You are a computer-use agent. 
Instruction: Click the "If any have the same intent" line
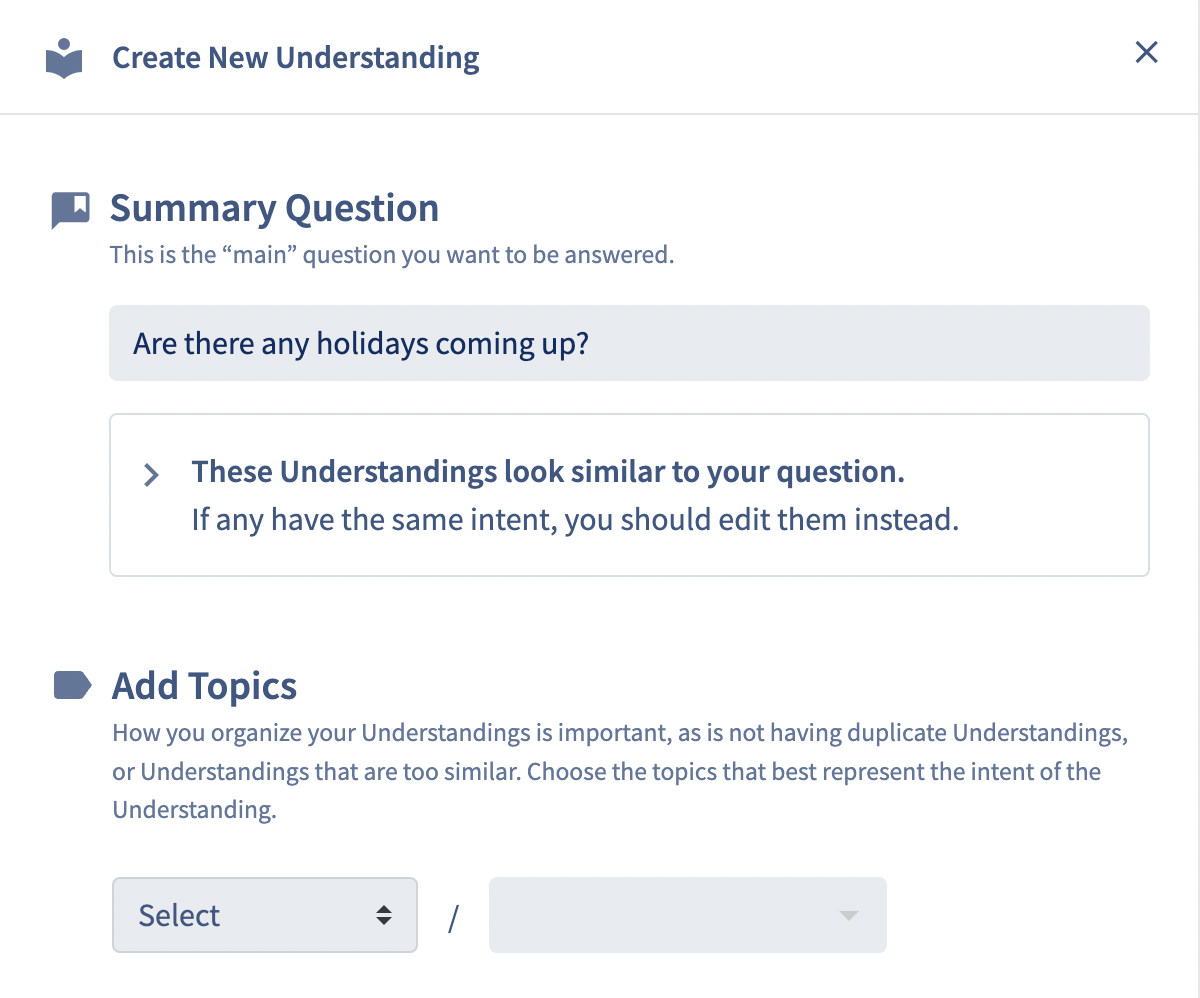(x=575, y=520)
